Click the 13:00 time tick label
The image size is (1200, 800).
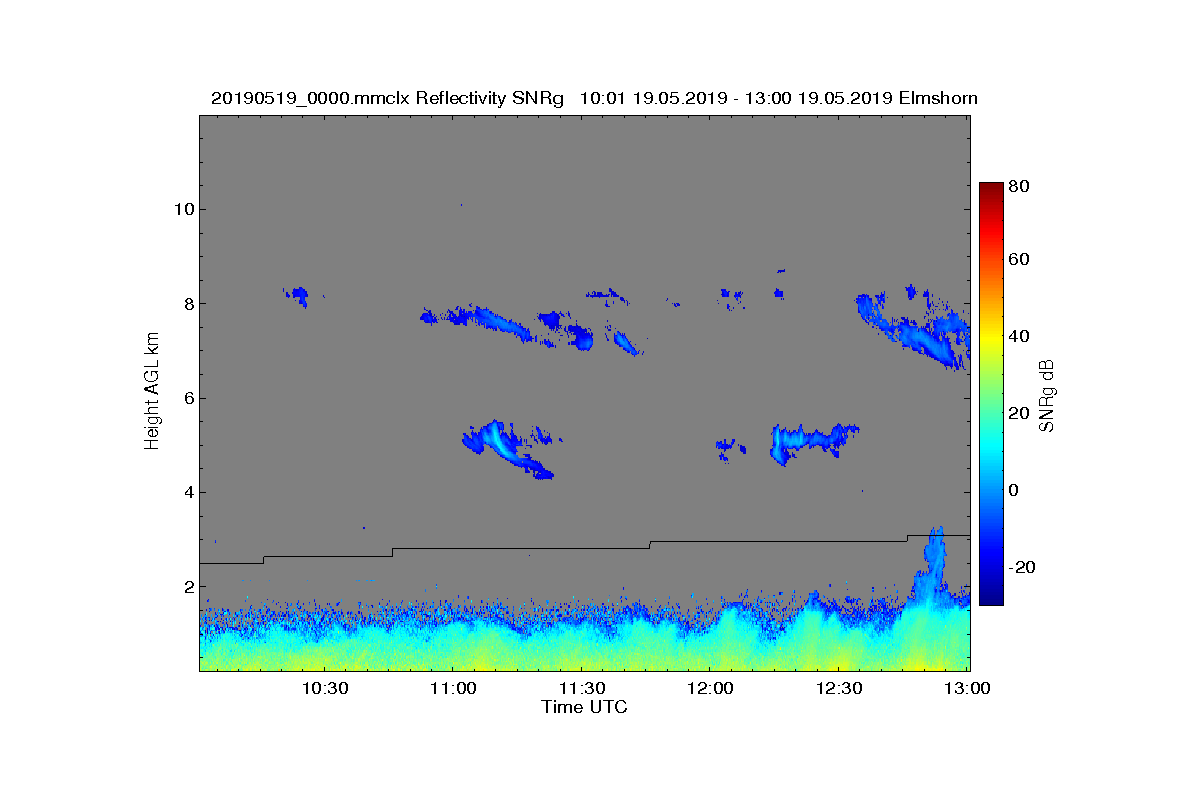(x=968, y=689)
